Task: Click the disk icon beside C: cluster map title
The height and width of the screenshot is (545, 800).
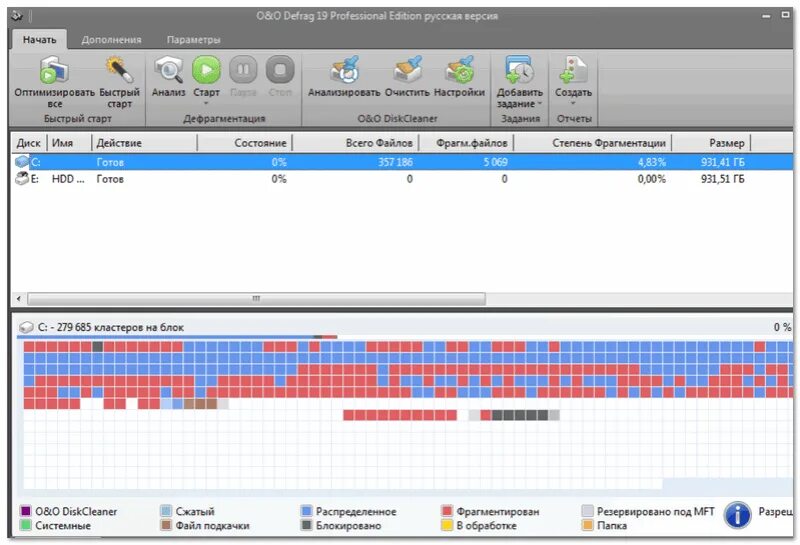Action: point(26,327)
